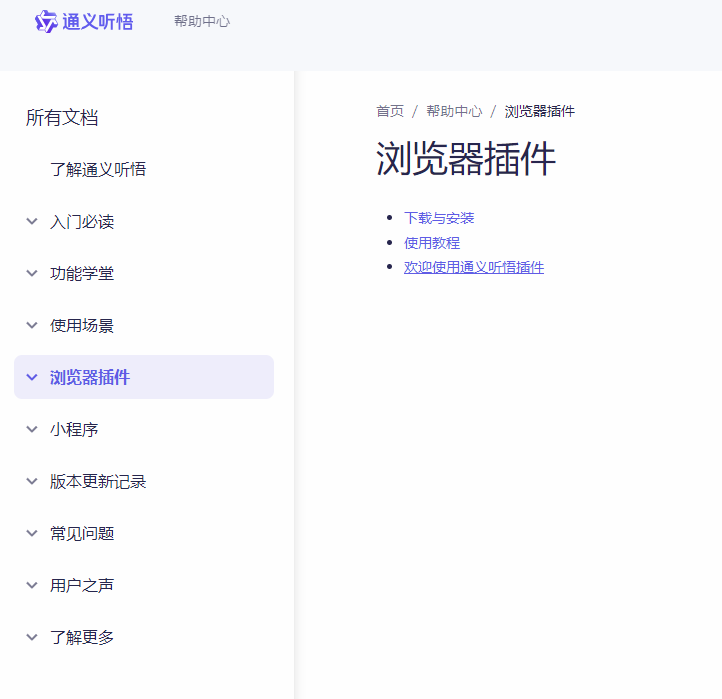Select highlighted 浏览器插件 sidebar item

pos(144,377)
